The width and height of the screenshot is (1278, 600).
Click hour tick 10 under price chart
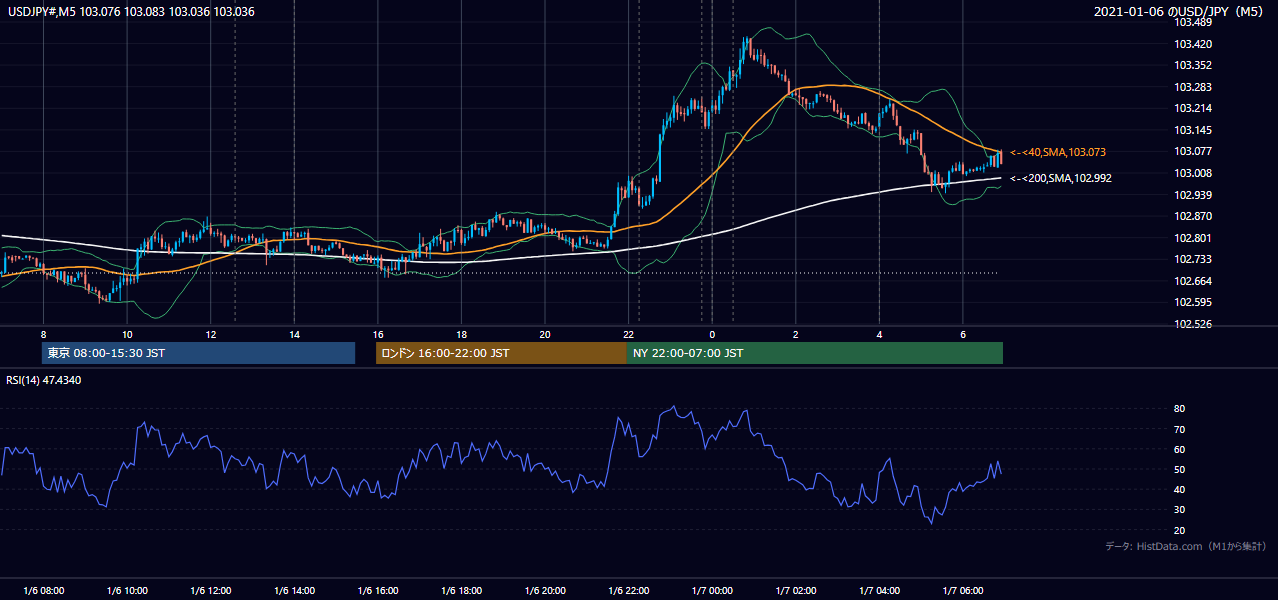click(127, 334)
